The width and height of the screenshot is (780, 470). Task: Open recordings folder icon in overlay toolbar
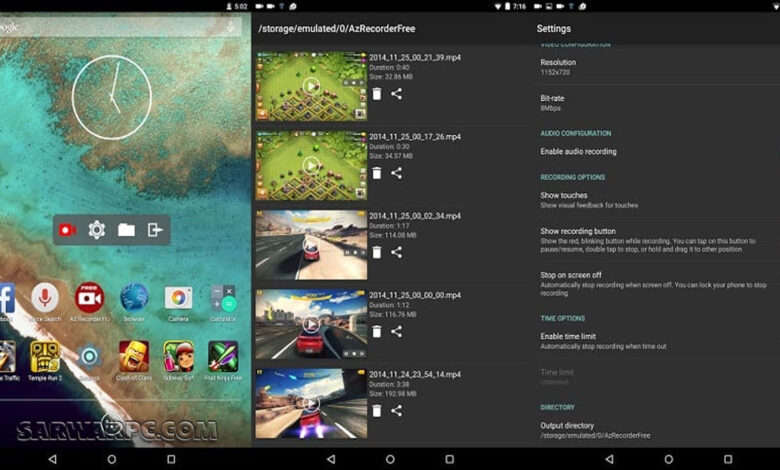click(x=126, y=230)
